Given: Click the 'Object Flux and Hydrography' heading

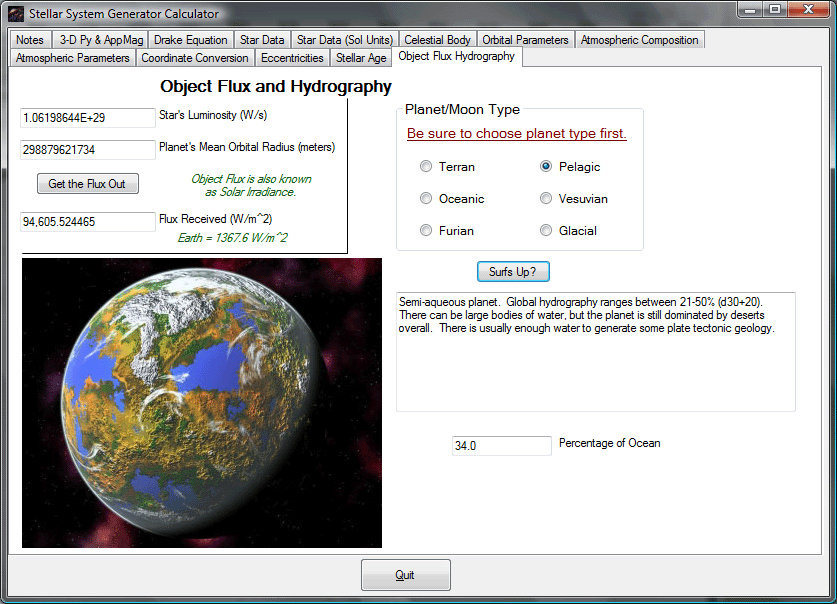Looking at the screenshot, I should click(276, 86).
